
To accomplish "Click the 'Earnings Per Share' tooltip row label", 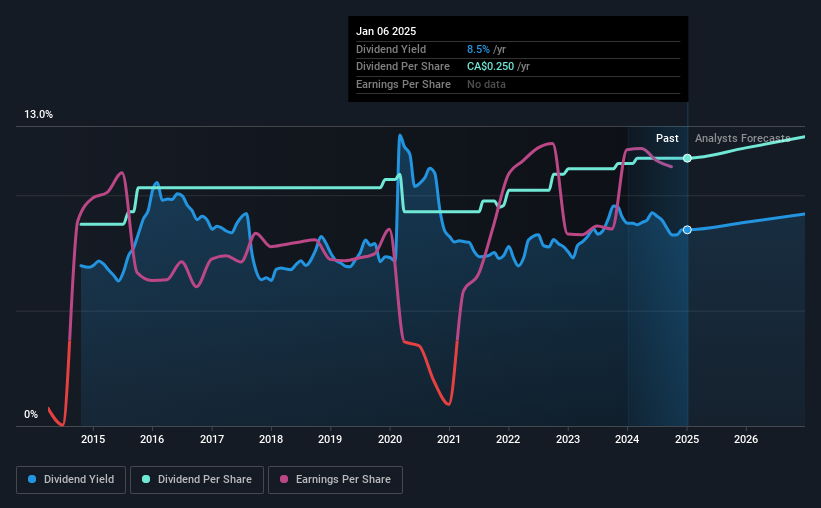I will pos(403,84).
